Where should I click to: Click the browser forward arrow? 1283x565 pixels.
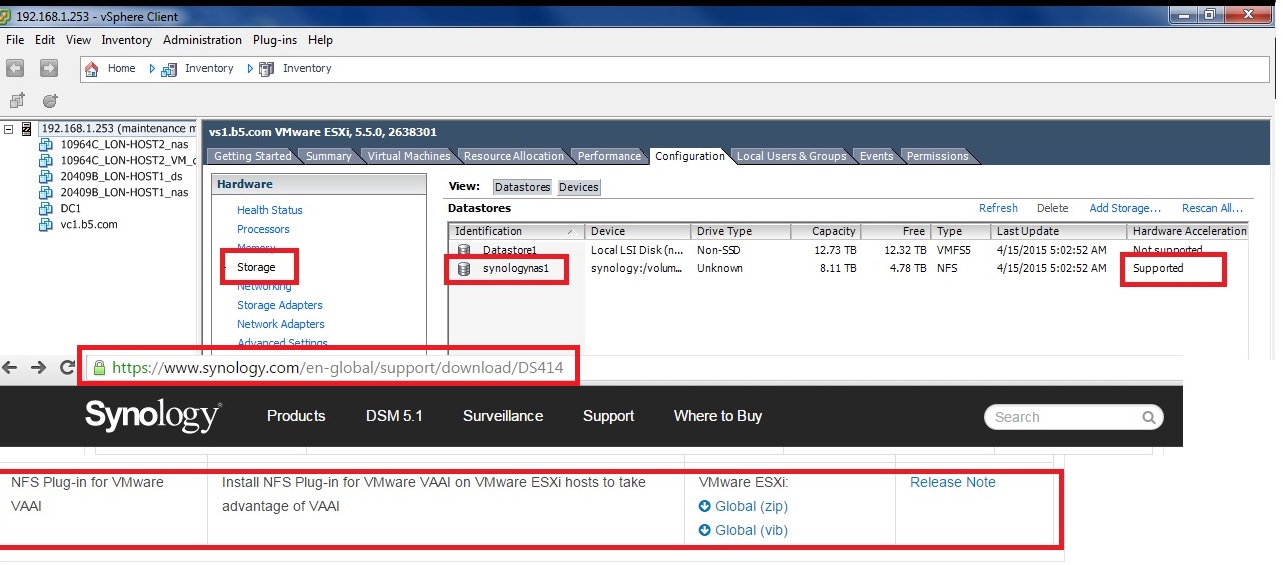click(38, 367)
